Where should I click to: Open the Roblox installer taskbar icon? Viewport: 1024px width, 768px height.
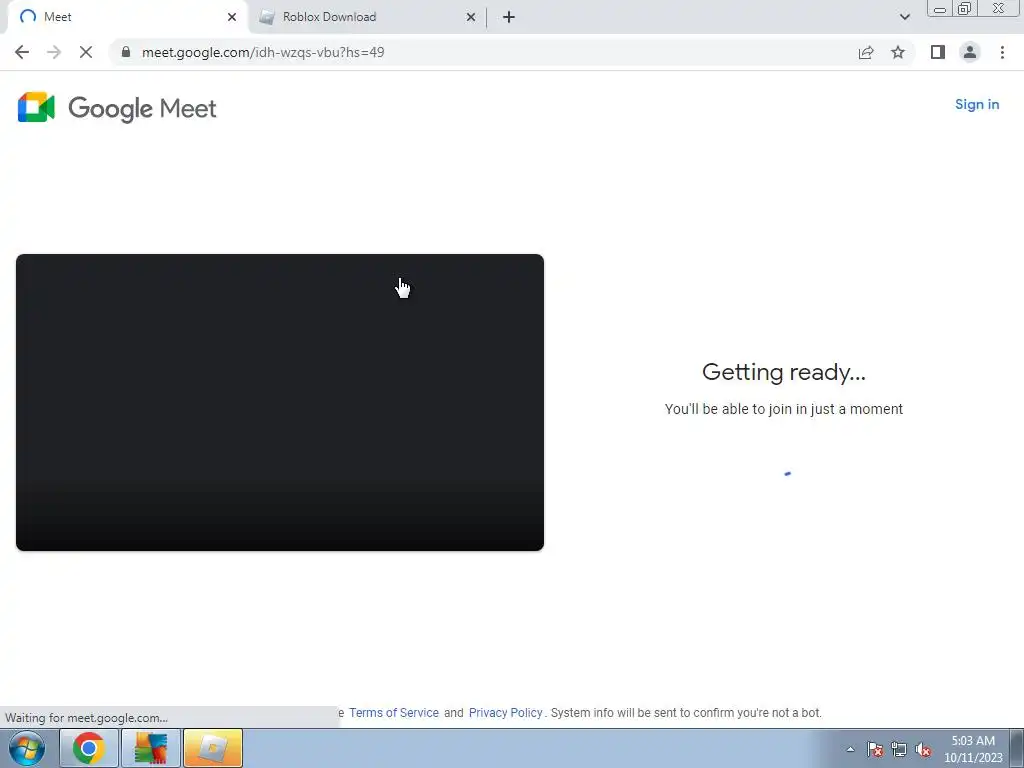(213, 748)
